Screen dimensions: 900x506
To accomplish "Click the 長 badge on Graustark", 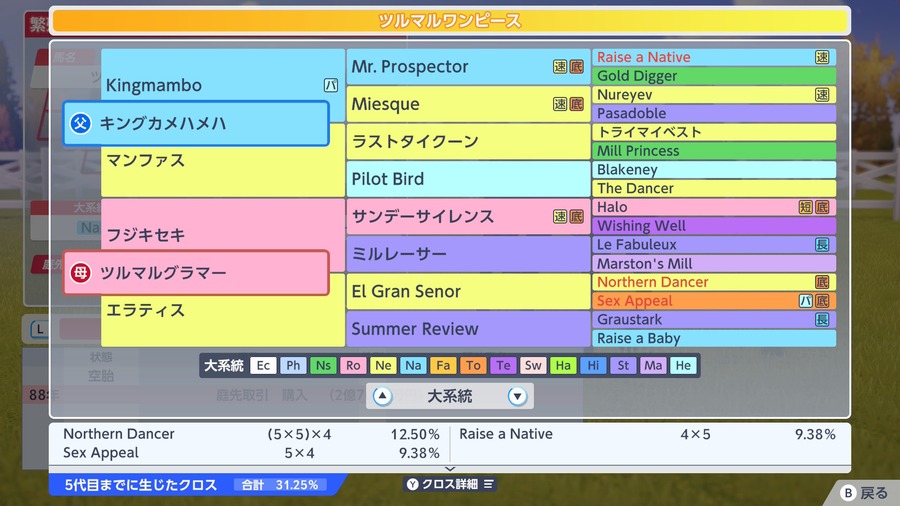I will coord(822,320).
